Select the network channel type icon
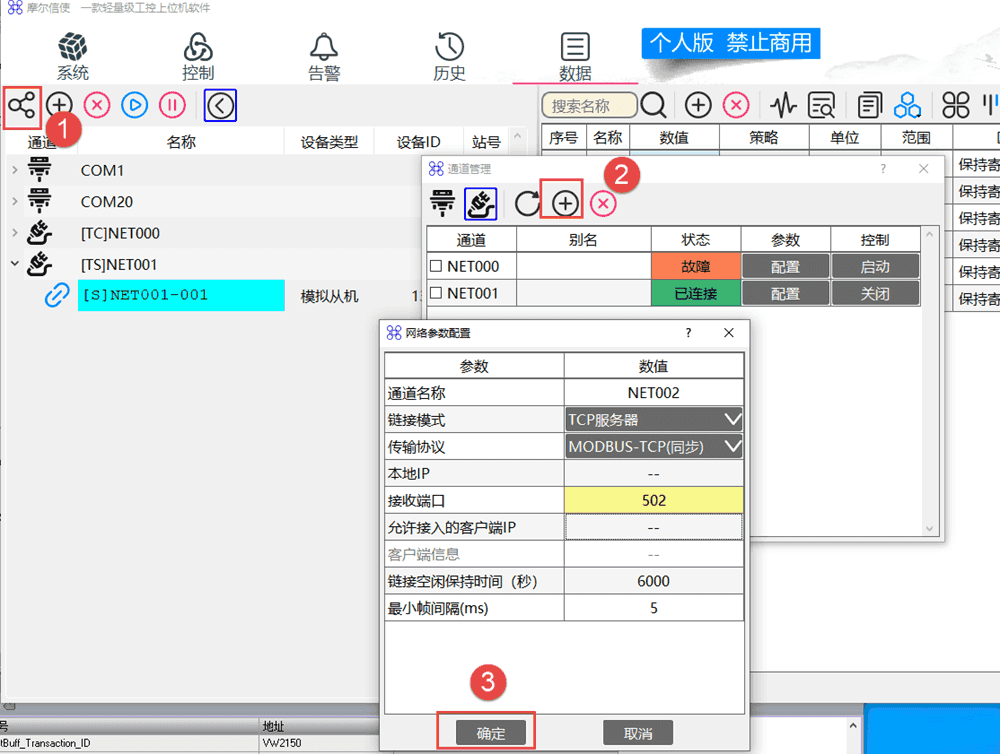Image resolution: width=1000 pixels, height=754 pixels. tap(480, 204)
